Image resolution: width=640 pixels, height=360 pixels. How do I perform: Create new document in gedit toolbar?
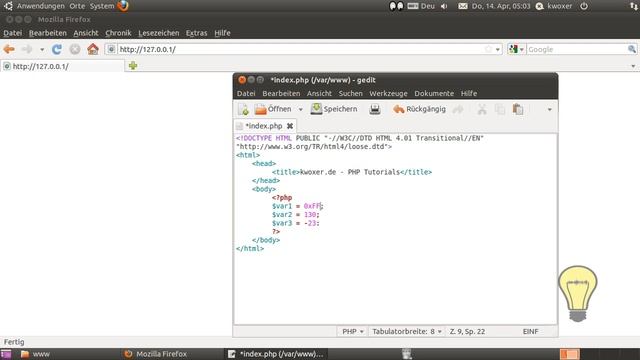click(243, 109)
